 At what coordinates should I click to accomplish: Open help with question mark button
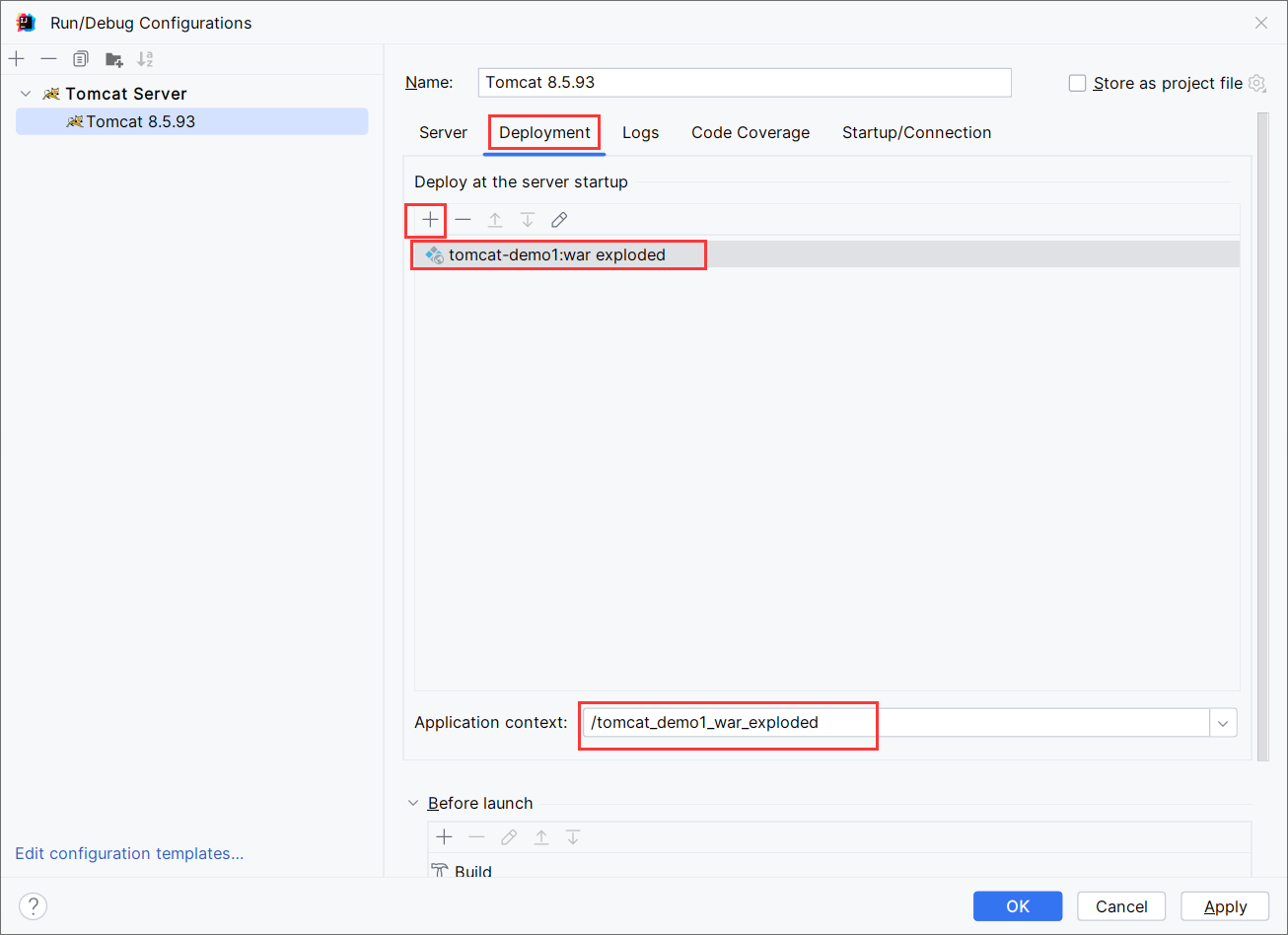click(33, 906)
